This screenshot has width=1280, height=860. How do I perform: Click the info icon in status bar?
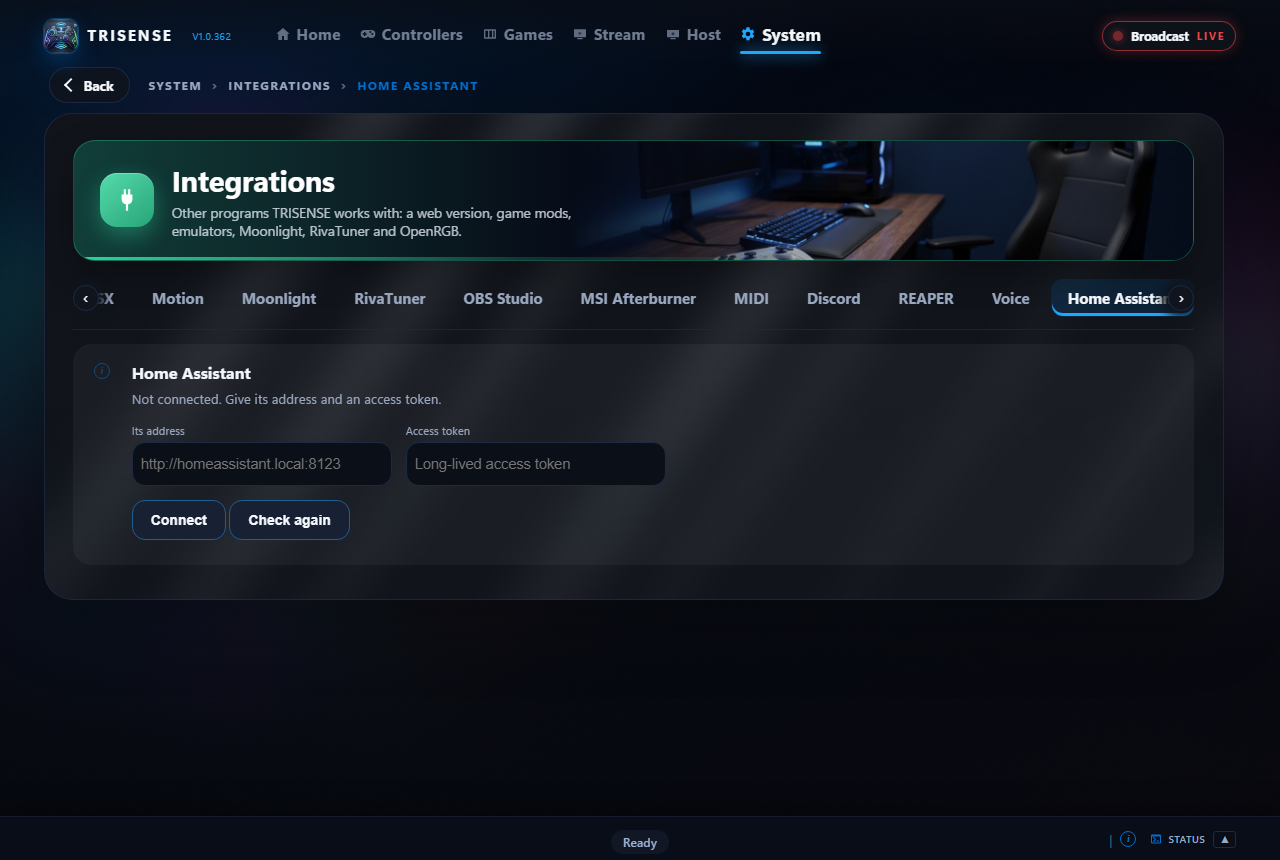(1128, 839)
